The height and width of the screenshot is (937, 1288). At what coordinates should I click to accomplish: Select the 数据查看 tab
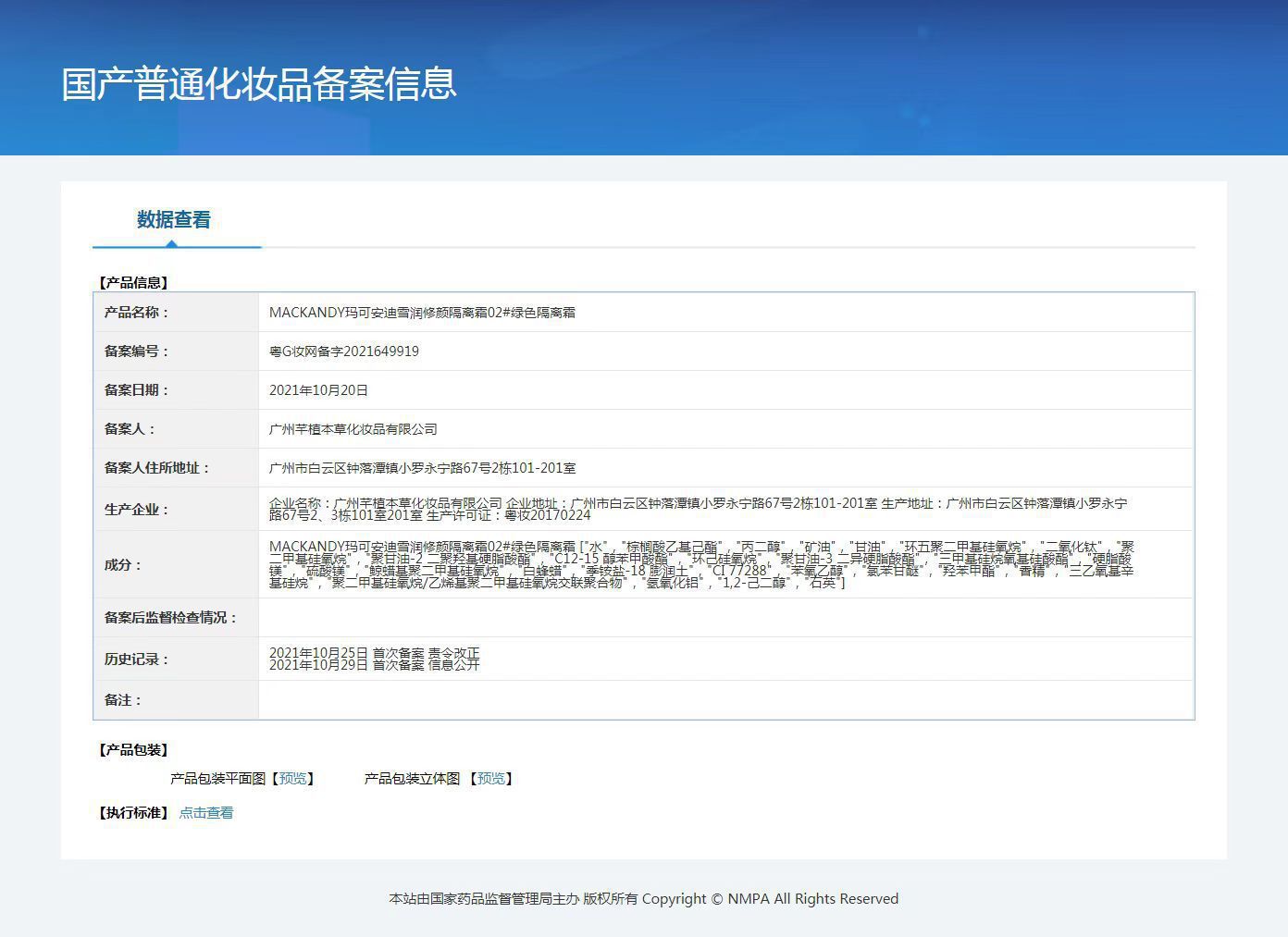click(x=174, y=220)
